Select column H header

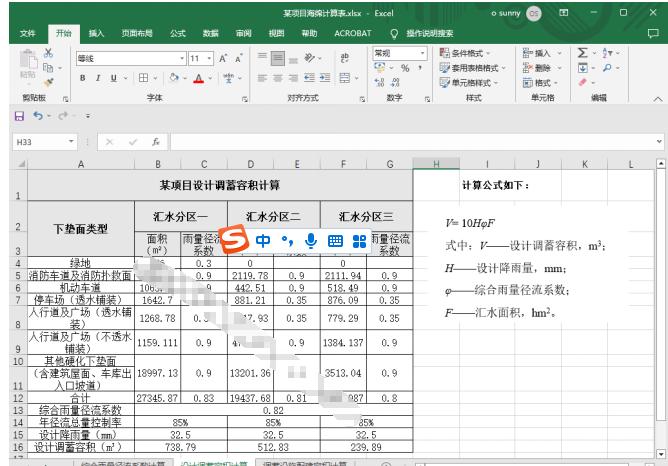click(436, 164)
